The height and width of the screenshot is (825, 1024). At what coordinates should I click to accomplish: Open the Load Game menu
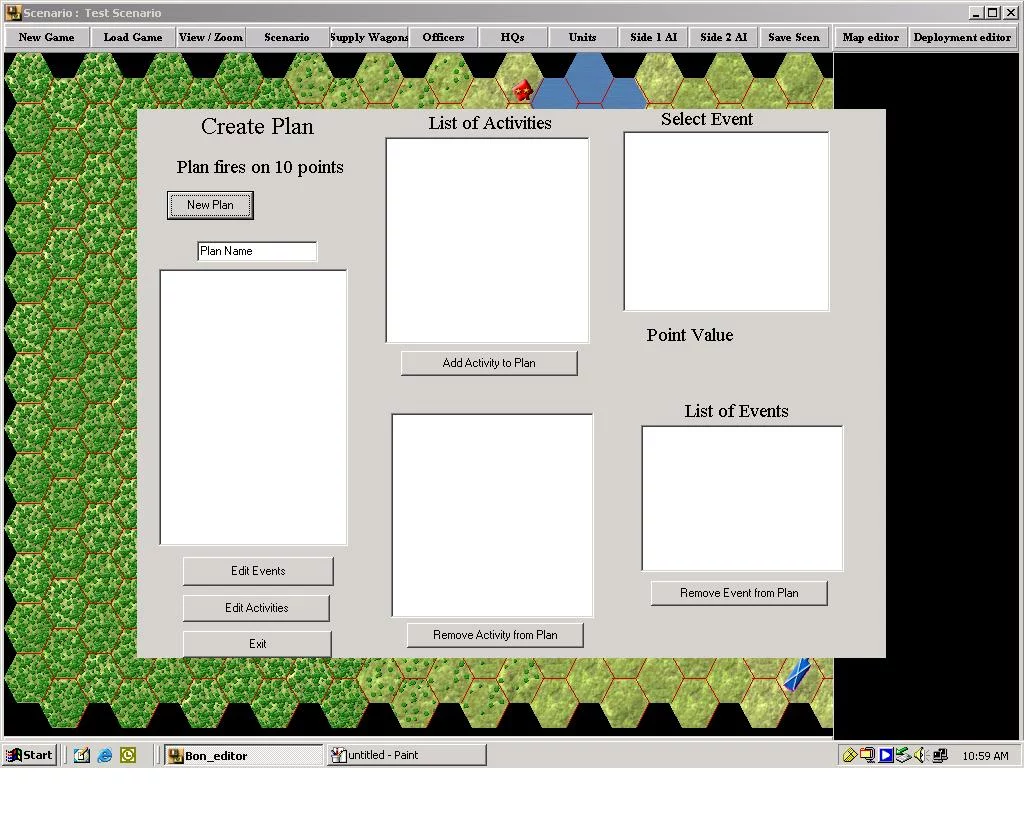[x=133, y=37]
